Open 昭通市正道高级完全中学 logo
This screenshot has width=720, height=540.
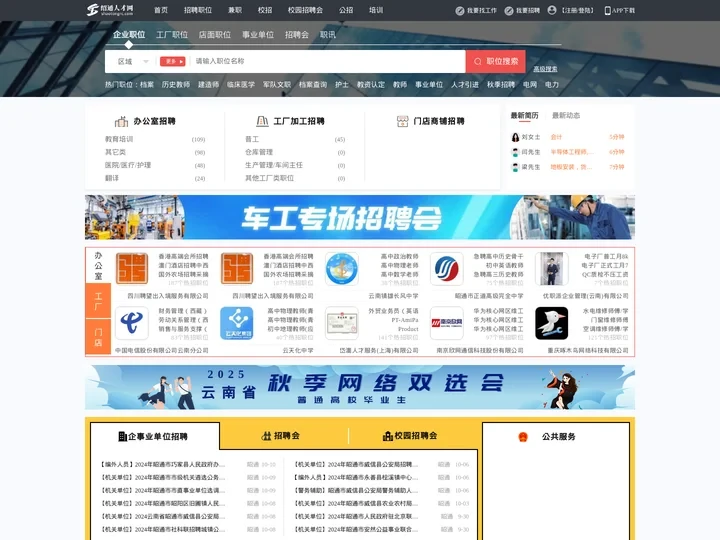(447, 269)
